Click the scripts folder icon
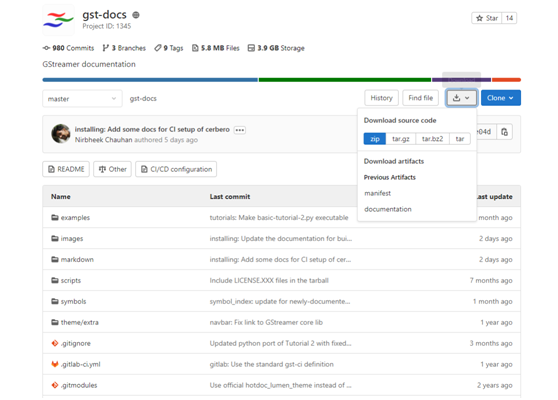This screenshot has height=400, width=558. coord(54,280)
